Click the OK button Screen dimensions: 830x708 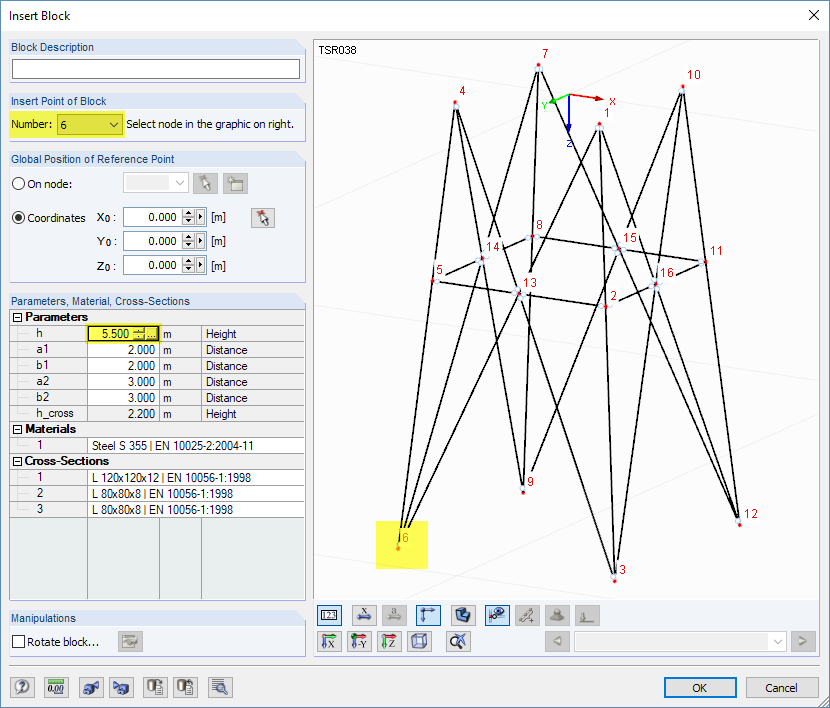(700, 687)
